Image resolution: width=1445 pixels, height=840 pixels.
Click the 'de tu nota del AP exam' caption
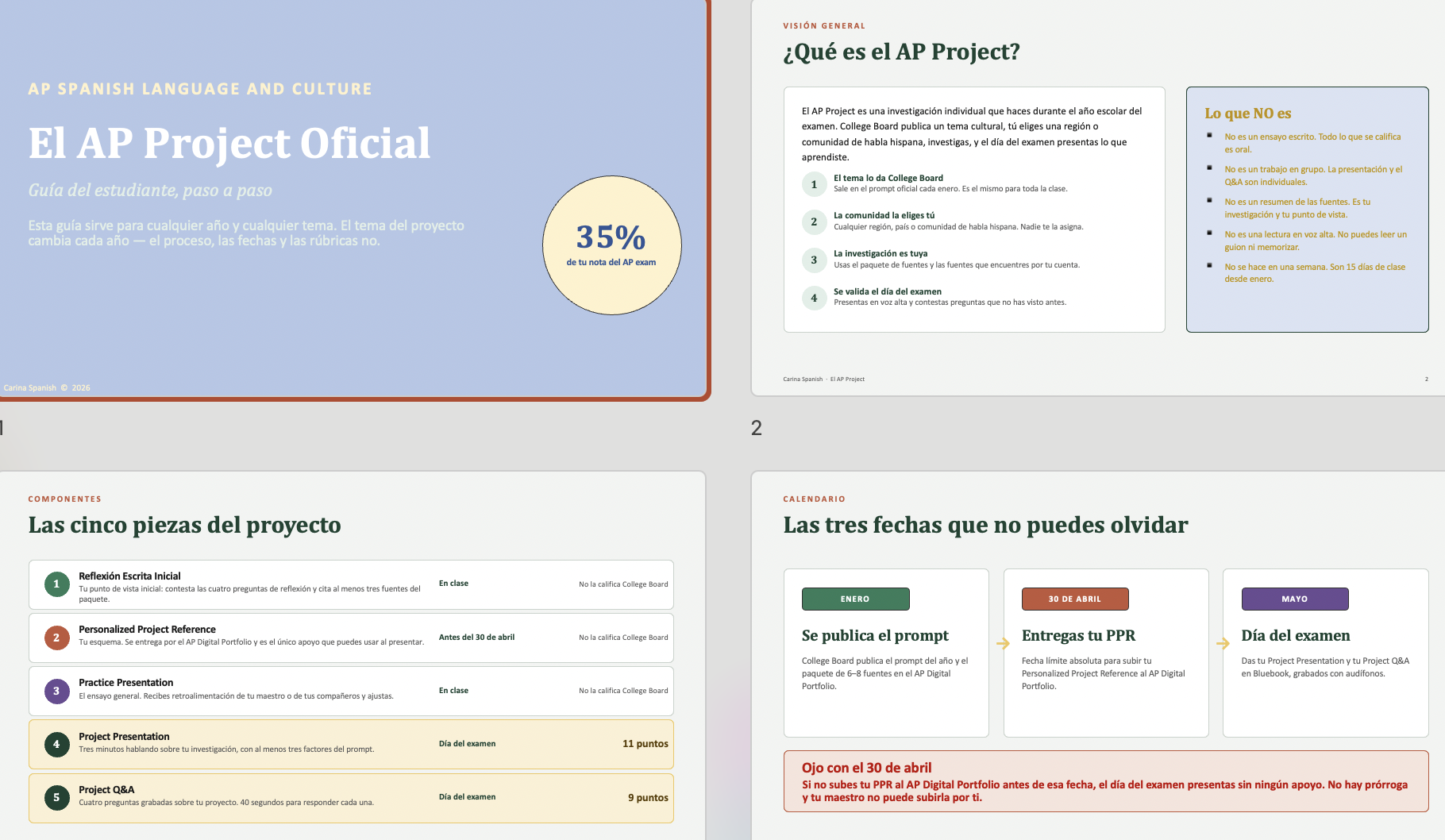611,262
